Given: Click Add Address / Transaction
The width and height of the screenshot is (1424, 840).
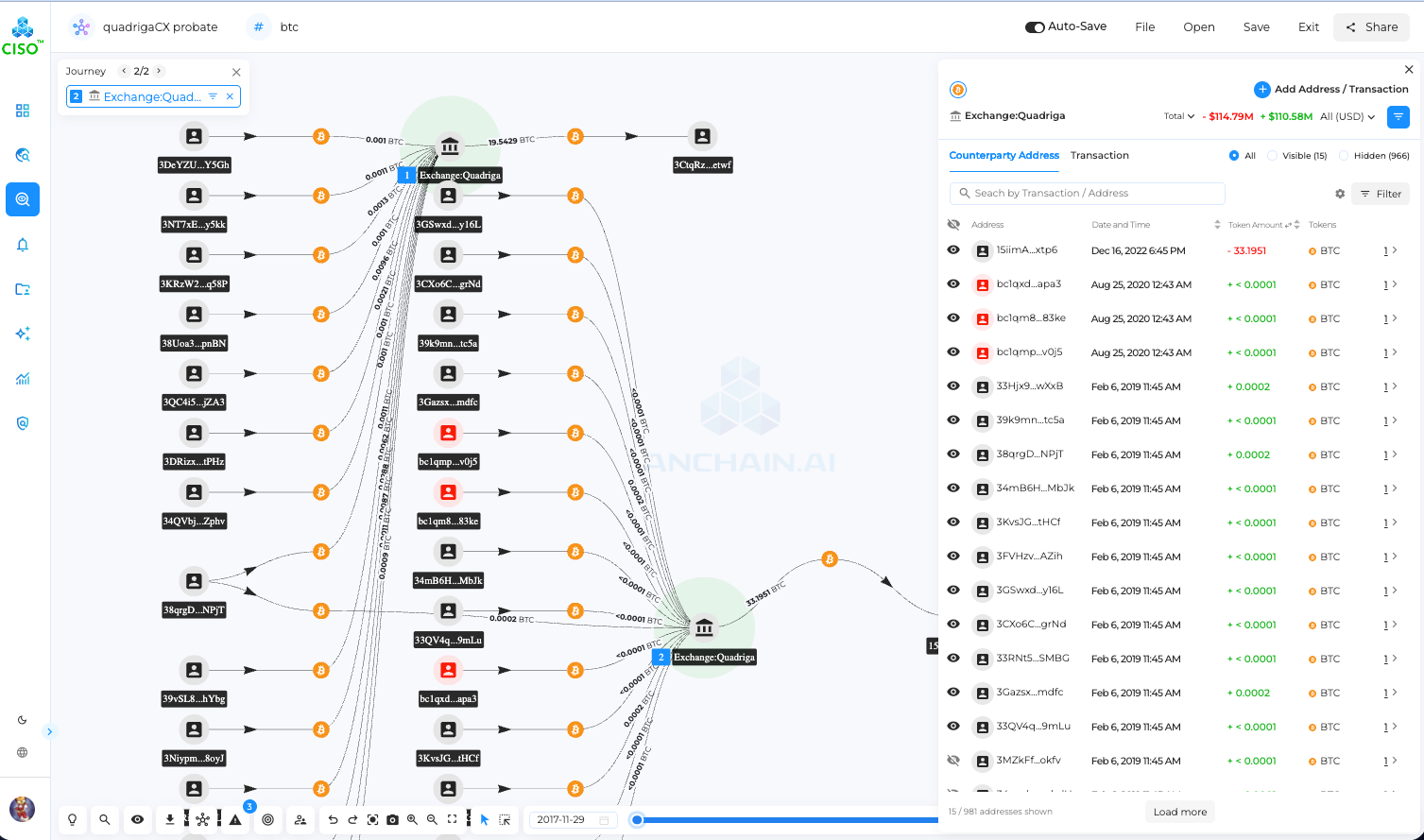Looking at the screenshot, I should (1330, 90).
